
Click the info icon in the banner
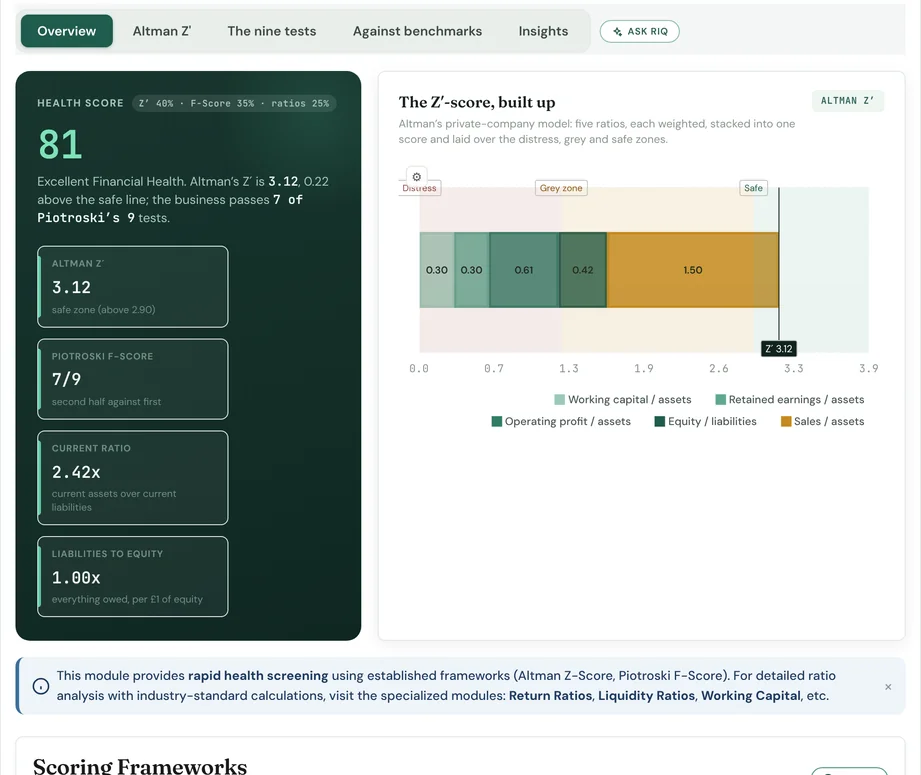click(41, 686)
